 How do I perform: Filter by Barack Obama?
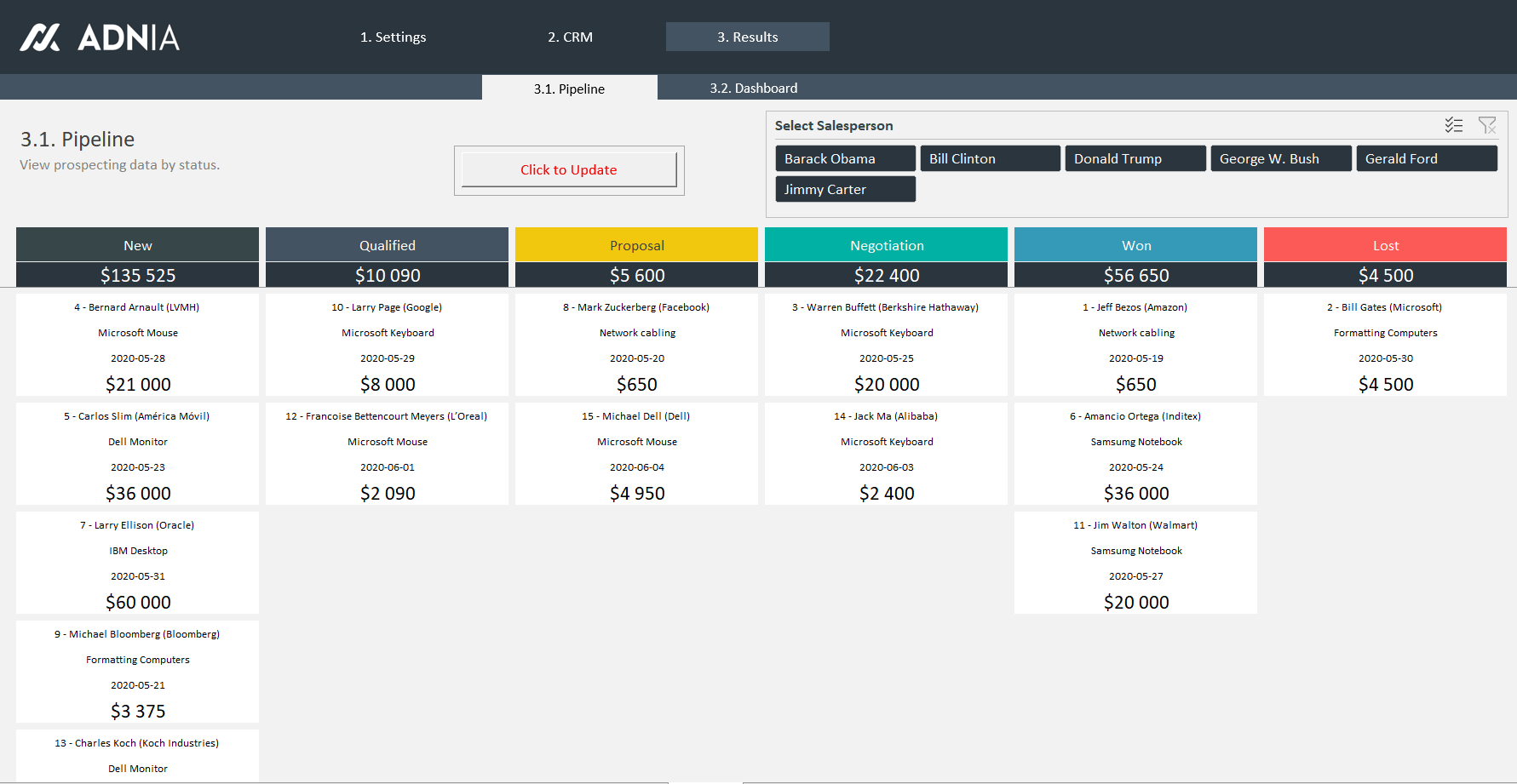pyautogui.click(x=846, y=158)
